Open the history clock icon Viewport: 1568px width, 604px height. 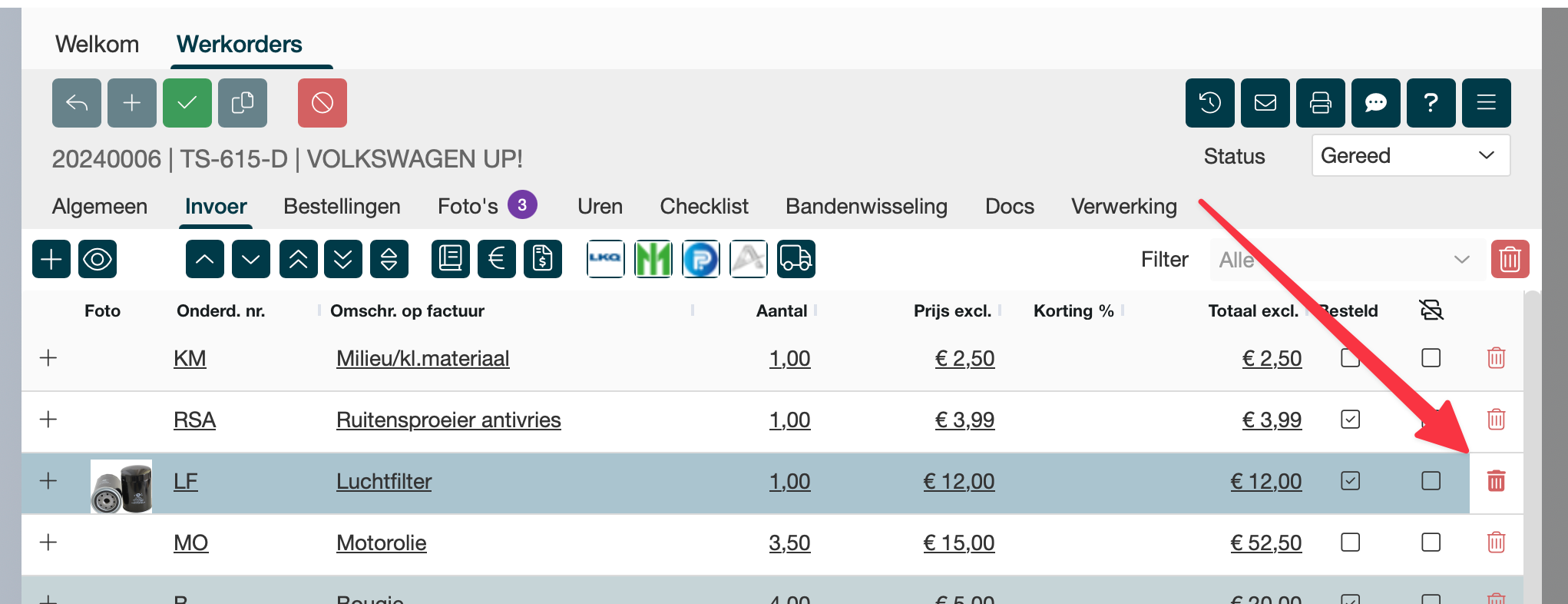(x=1209, y=103)
